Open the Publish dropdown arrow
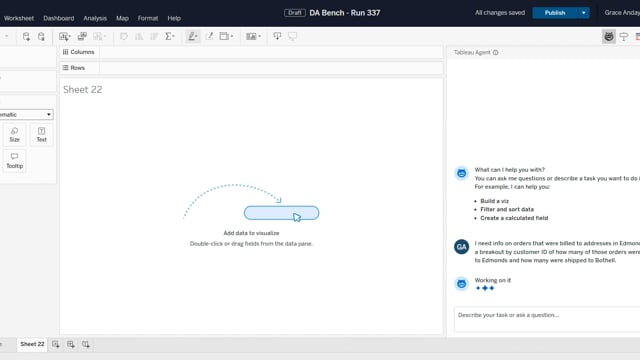Viewport: 640px width, 360px height. 584,13
